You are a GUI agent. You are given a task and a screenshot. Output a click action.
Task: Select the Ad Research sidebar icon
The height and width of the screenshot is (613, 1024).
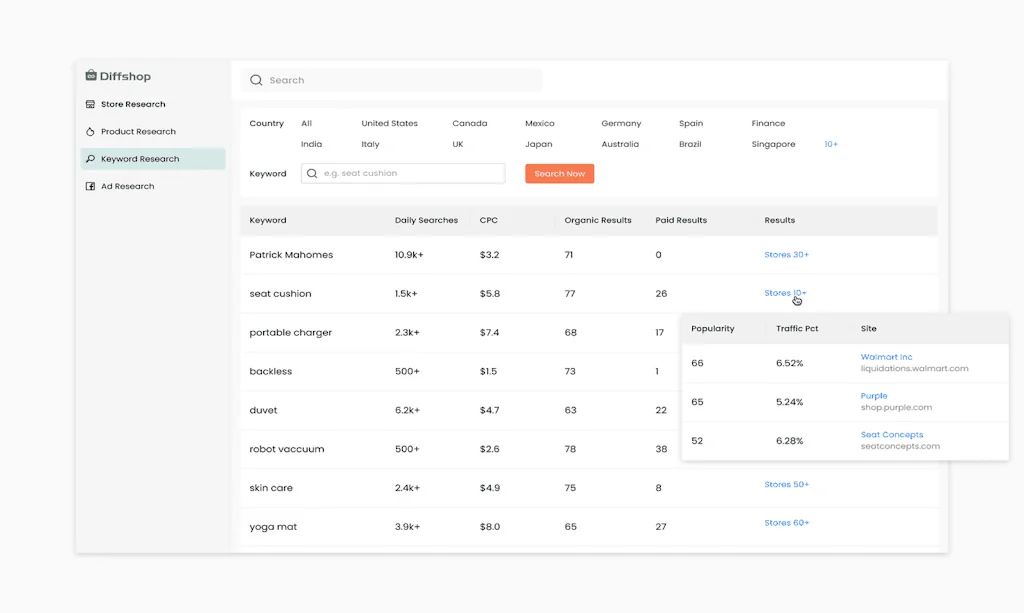click(89, 186)
